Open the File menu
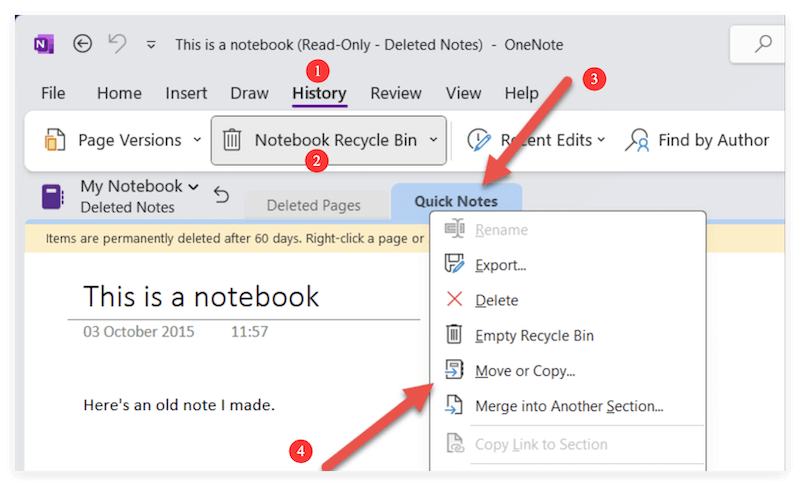This screenshot has width=800, height=486. point(53,93)
